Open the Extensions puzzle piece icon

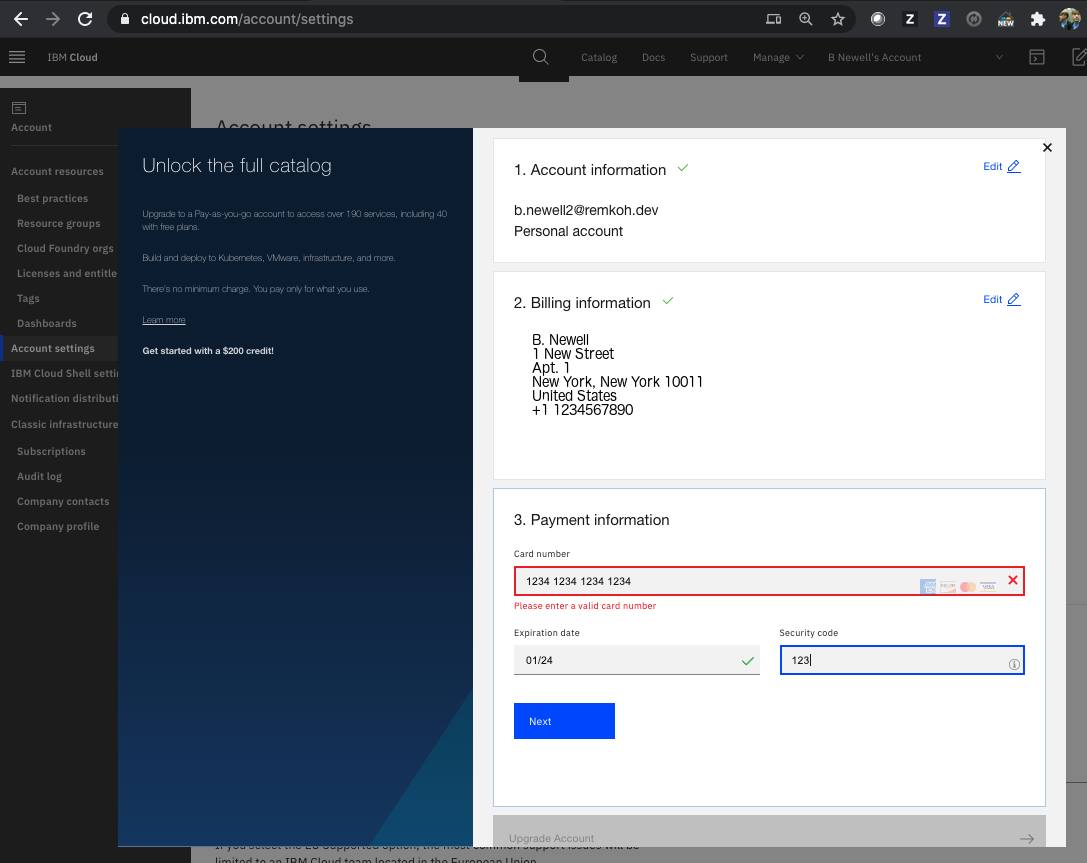pos(1038,19)
